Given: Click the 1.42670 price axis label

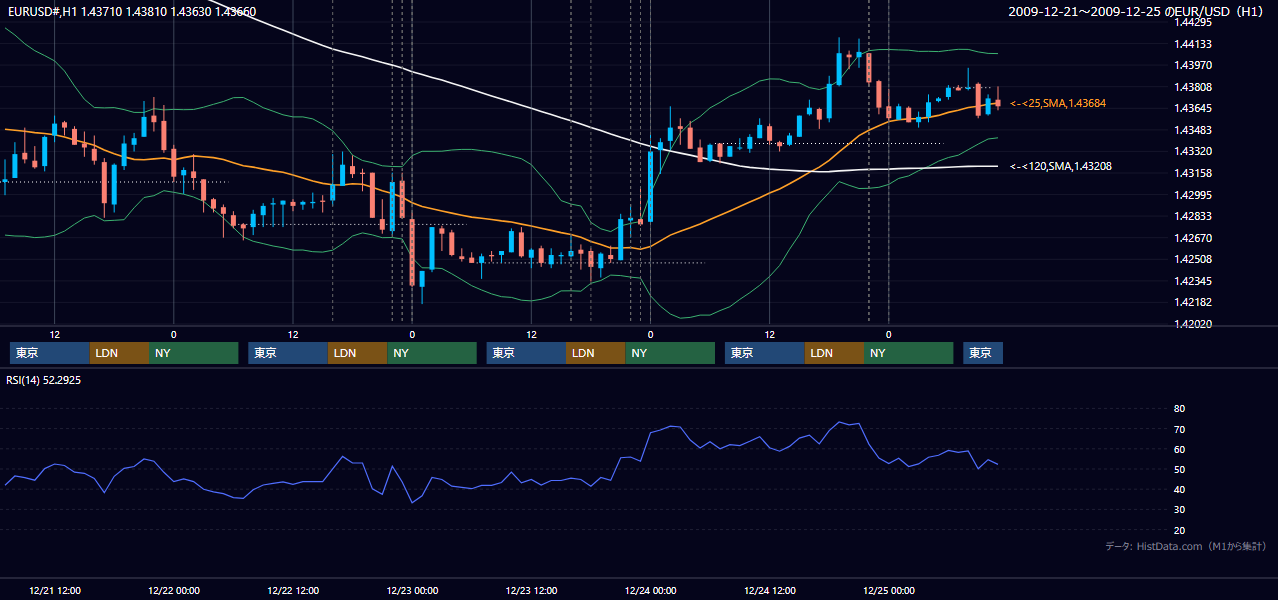Looking at the screenshot, I should tap(1193, 238).
